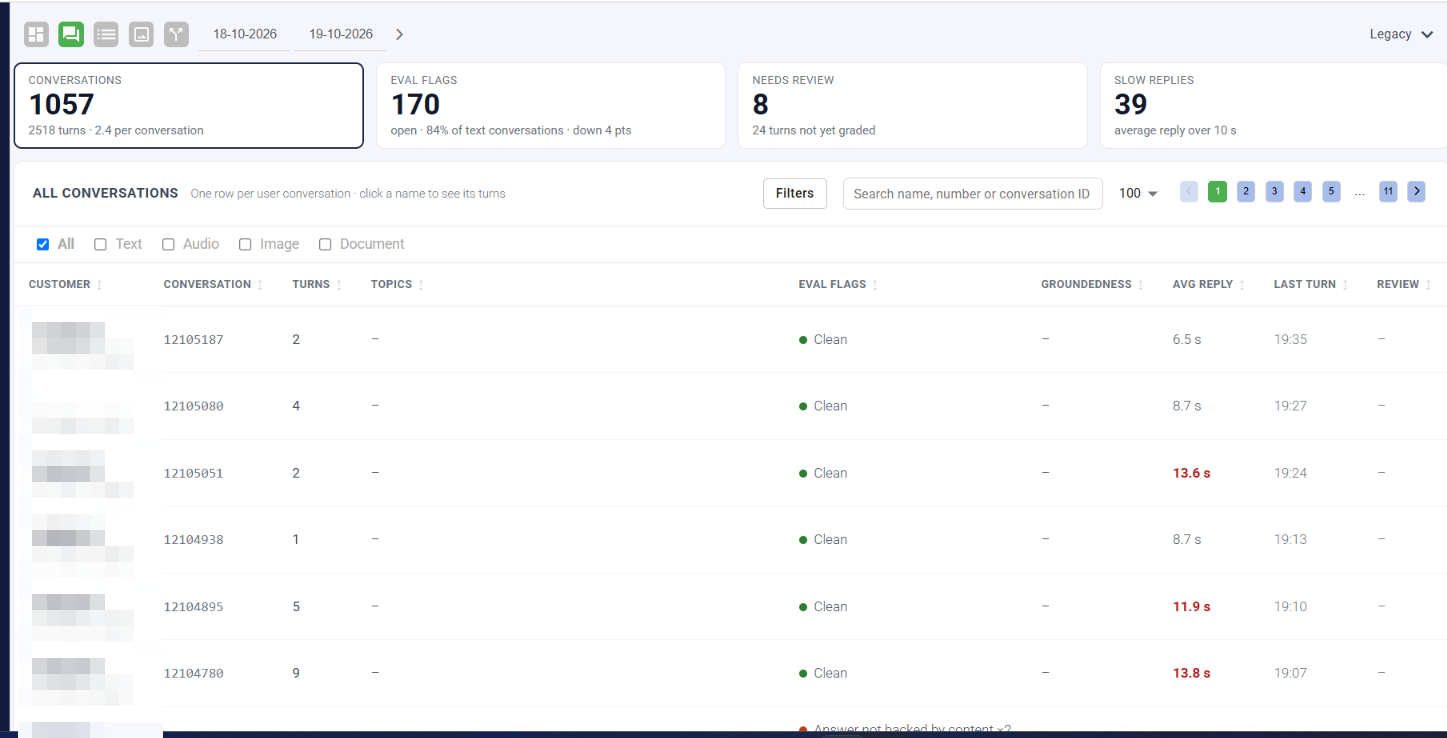Open the 100 rows-per-page dropdown

1138,193
